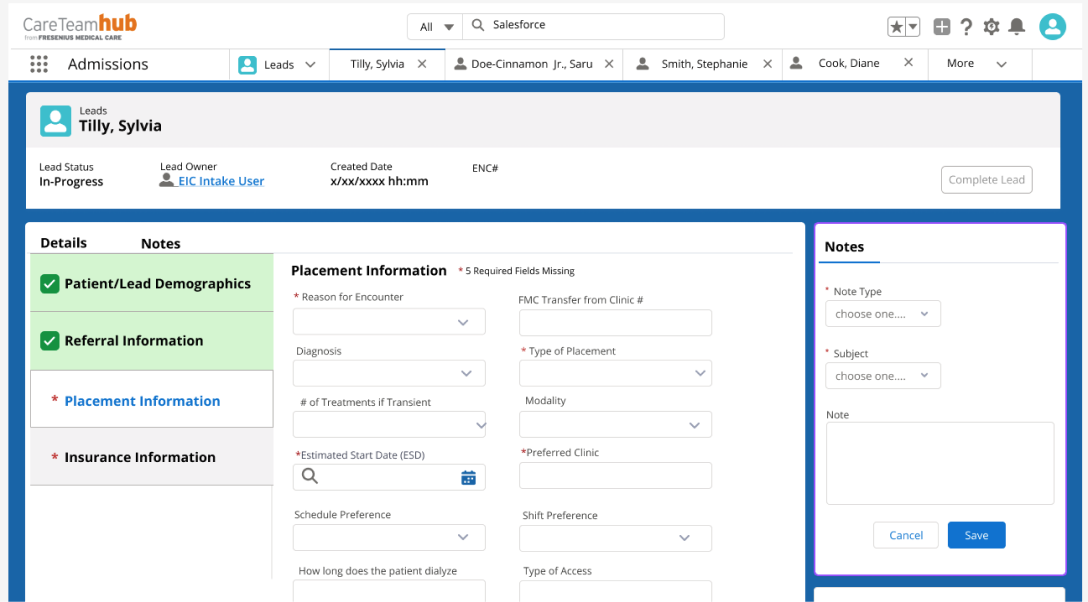1088x602 pixels.
Task: Click the global add plus icon
Action: tap(942, 27)
